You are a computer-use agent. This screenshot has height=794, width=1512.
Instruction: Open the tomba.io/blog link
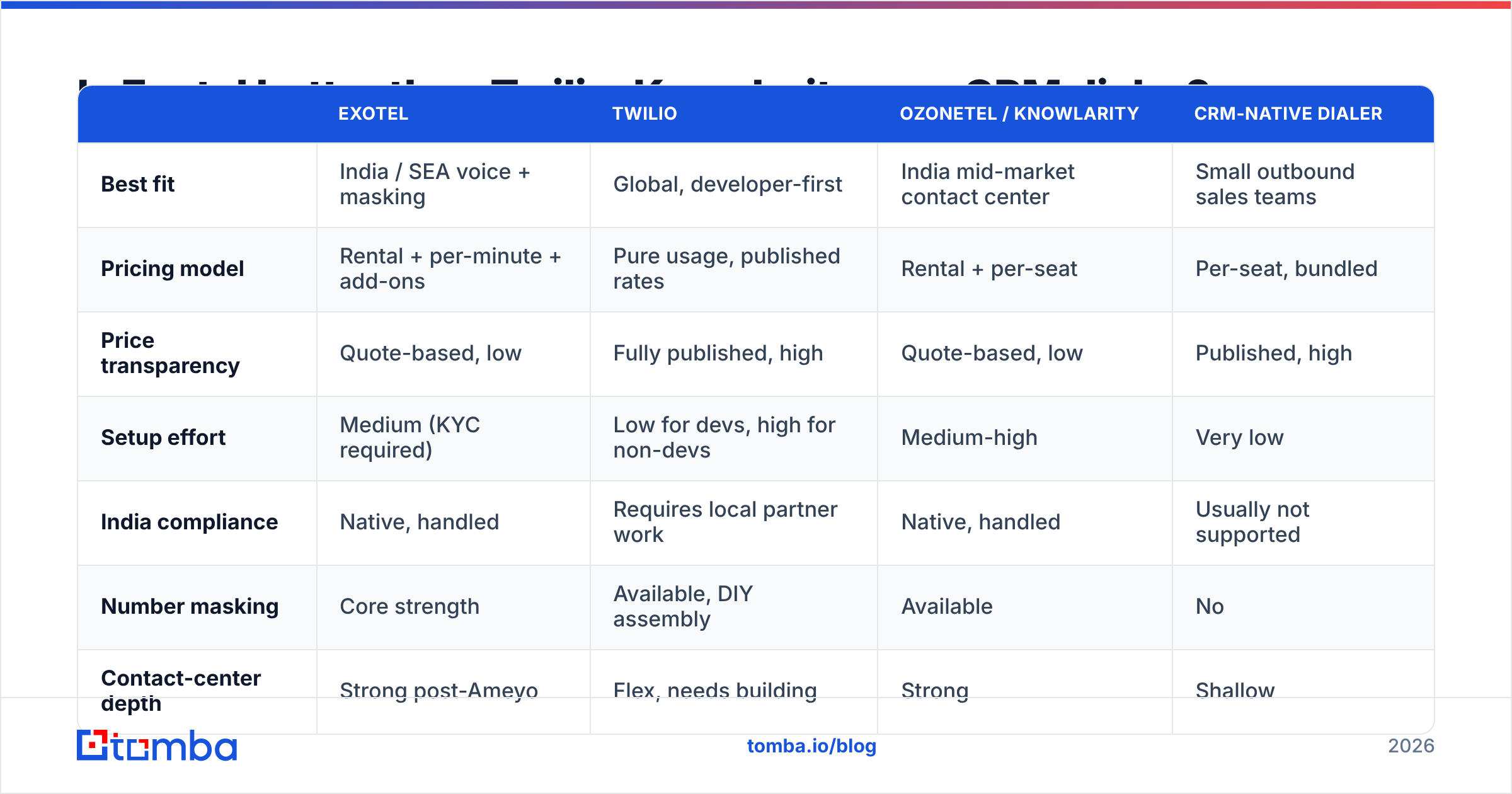pos(811,746)
